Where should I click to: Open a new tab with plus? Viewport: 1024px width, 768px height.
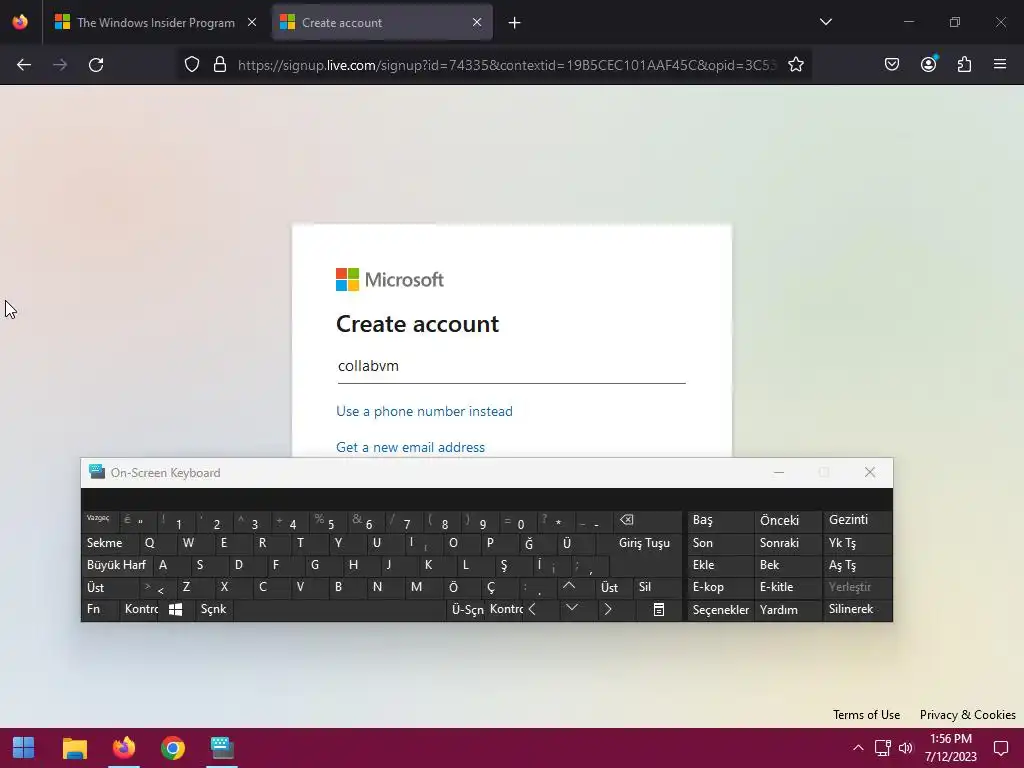click(515, 23)
